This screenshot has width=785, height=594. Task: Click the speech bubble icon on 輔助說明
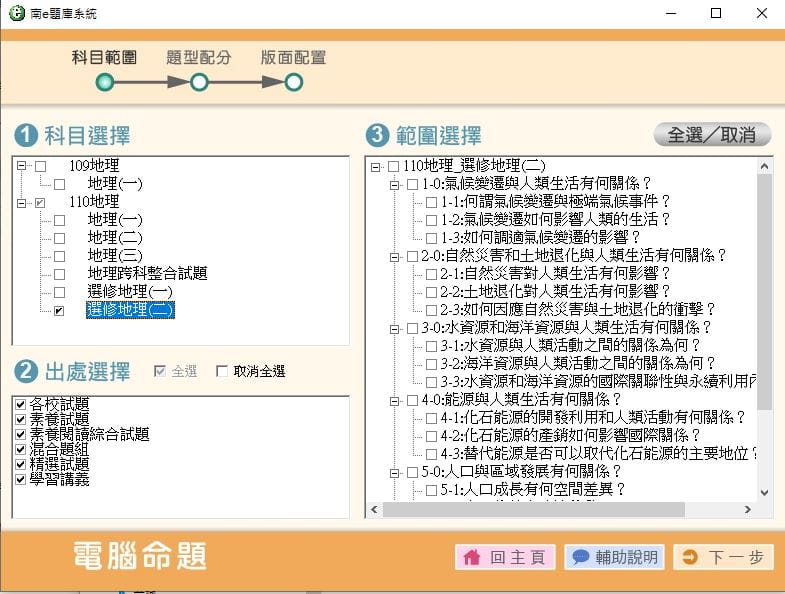(580, 557)
